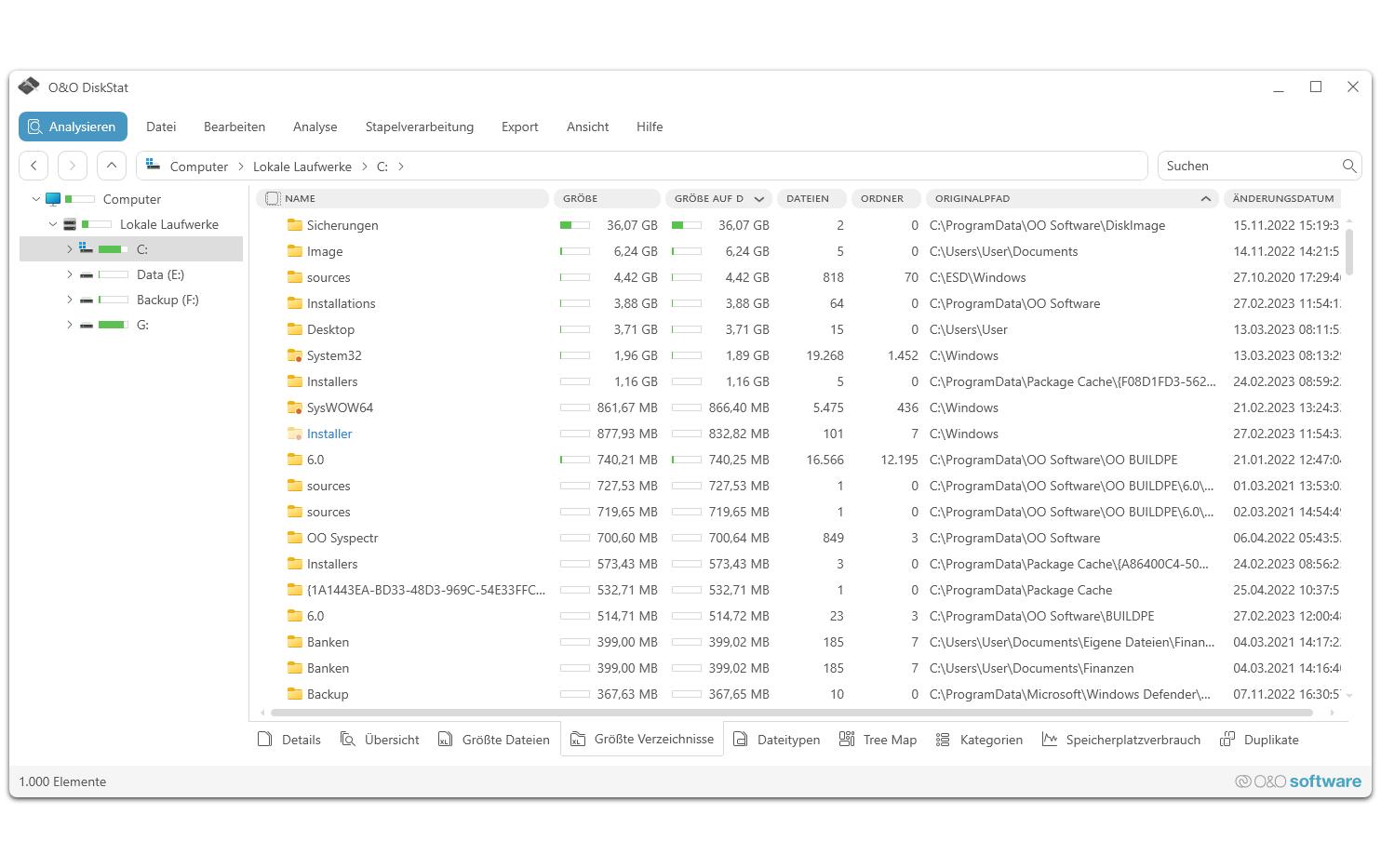Click the Desktop folder icon

295,329
